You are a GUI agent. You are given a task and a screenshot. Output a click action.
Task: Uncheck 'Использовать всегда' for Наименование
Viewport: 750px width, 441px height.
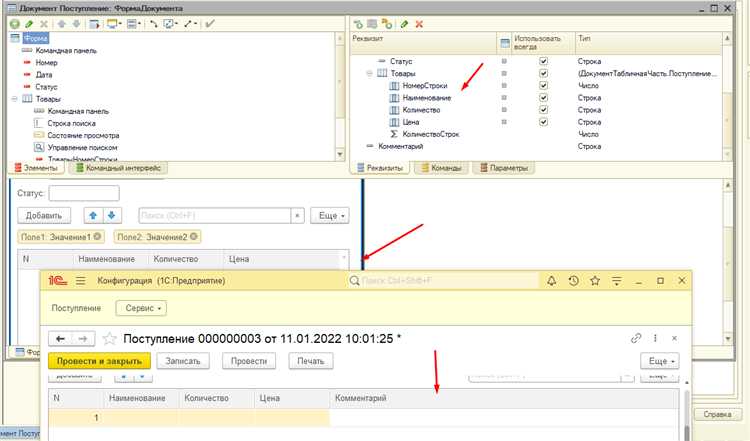coord(543,98)
